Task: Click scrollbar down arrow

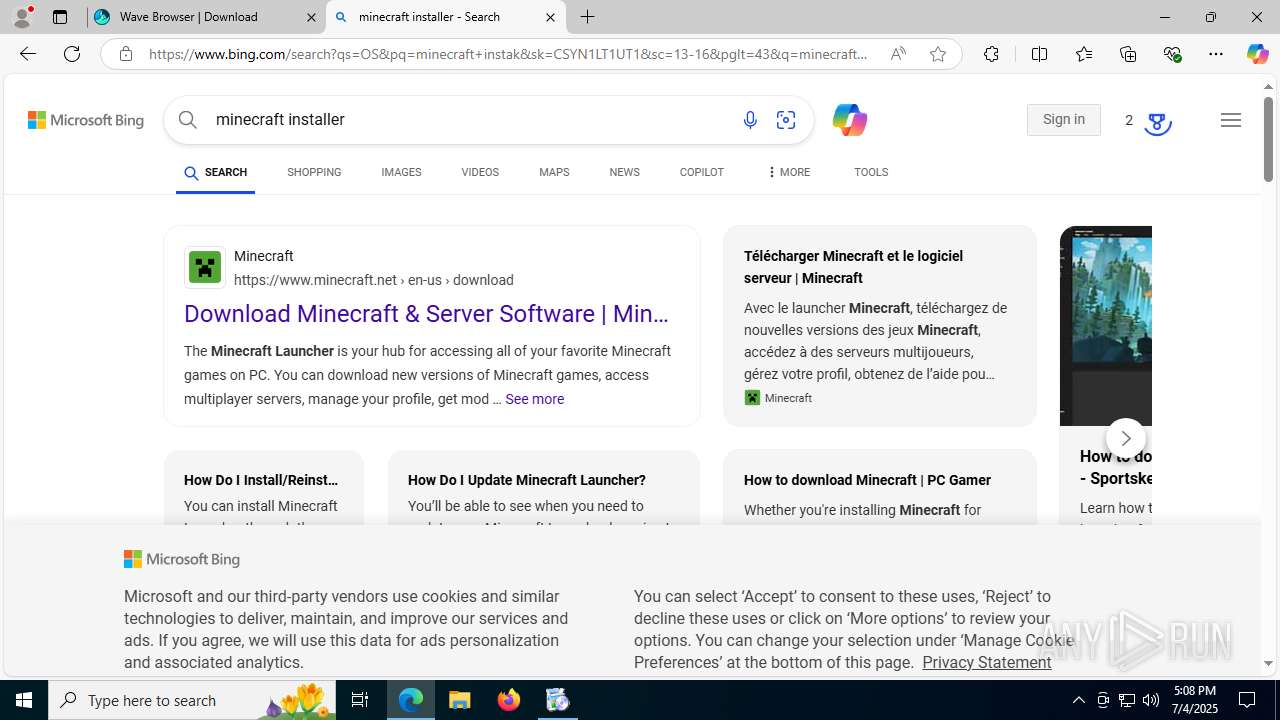Action: pos(1268,663)
